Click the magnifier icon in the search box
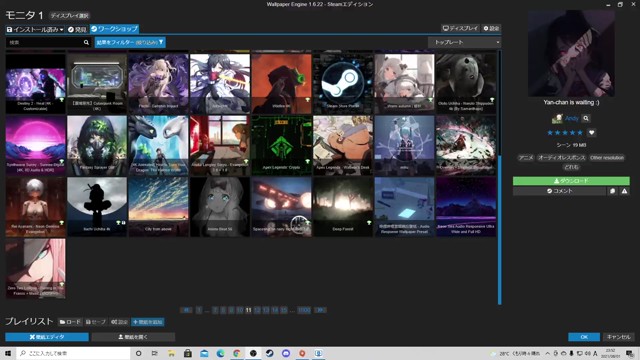 (86, 42)
